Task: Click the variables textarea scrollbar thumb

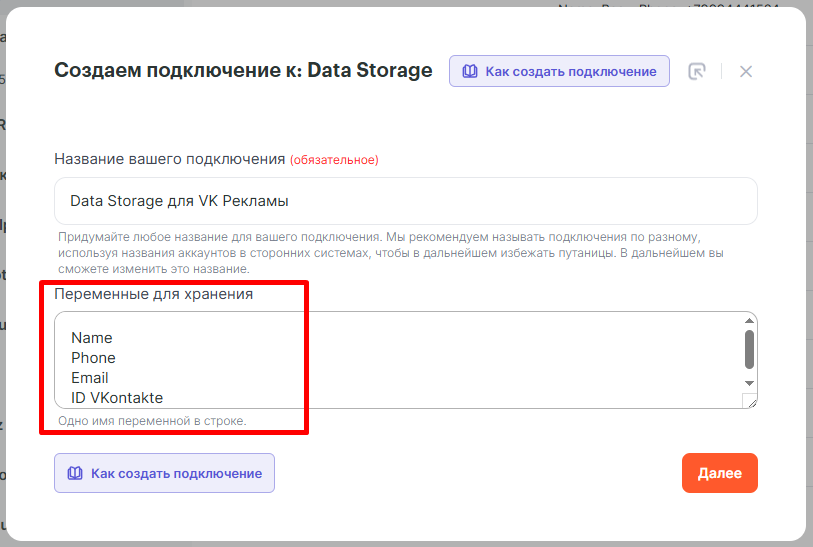Action: click(x=749, y=350)
